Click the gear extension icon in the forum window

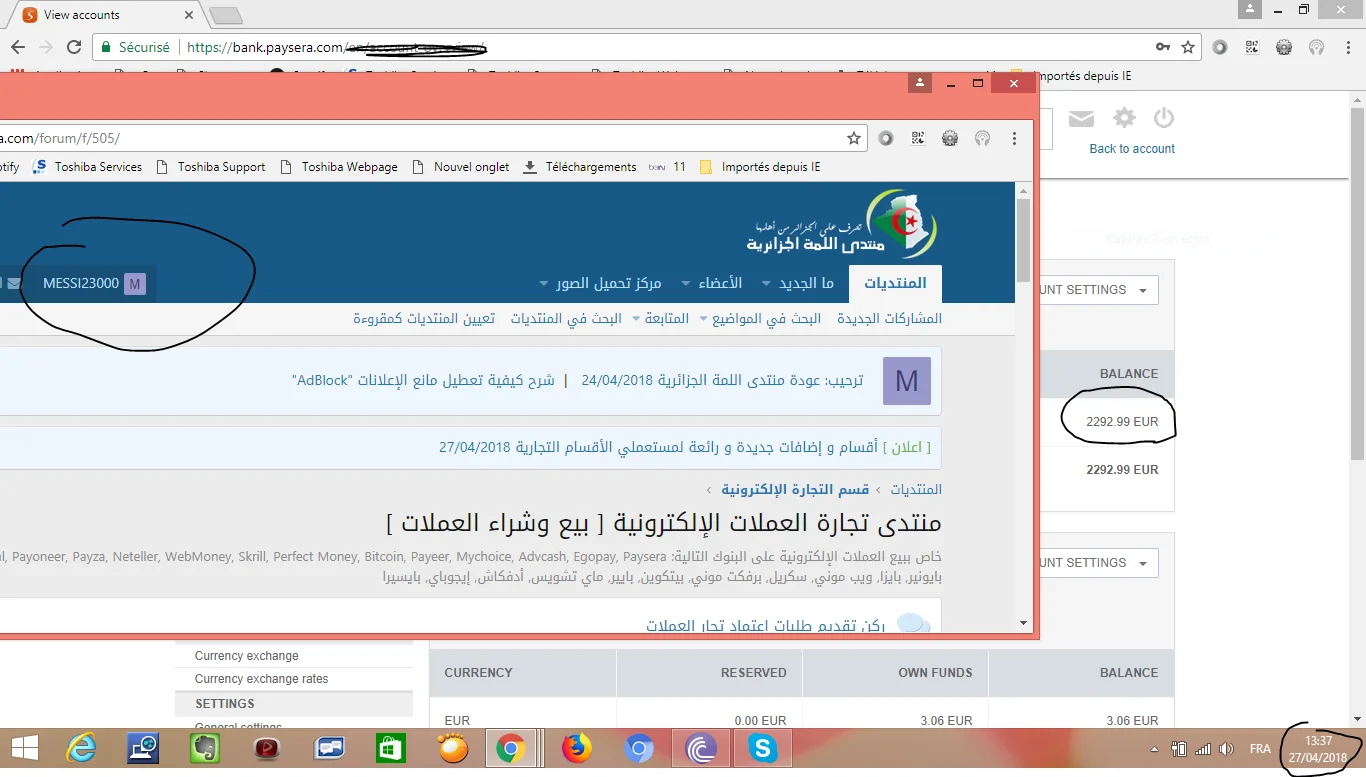pos(950,139)
